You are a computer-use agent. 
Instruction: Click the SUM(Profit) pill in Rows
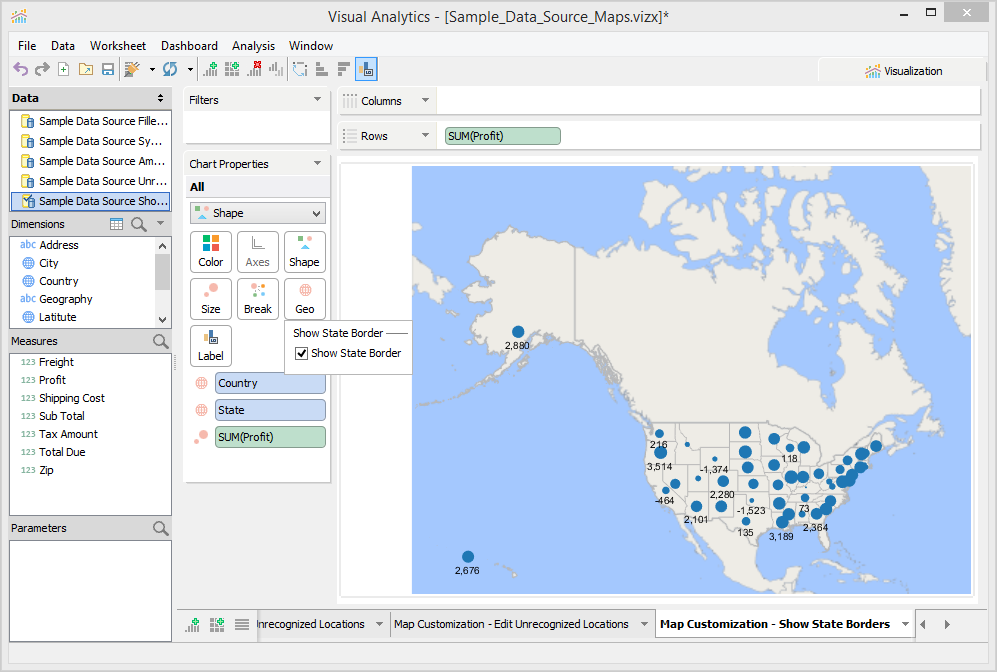[x=503, y=136]
